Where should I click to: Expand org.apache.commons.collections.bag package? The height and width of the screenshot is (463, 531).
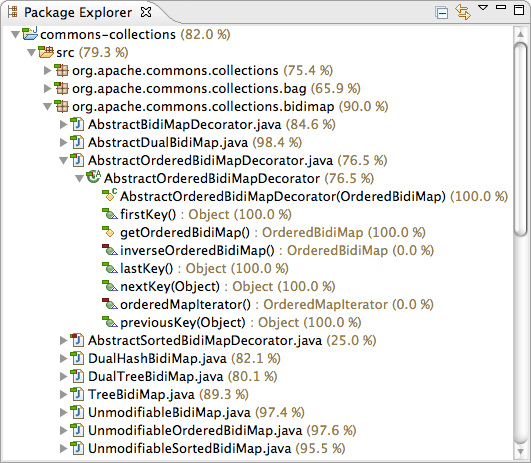[x=47, y=88]
